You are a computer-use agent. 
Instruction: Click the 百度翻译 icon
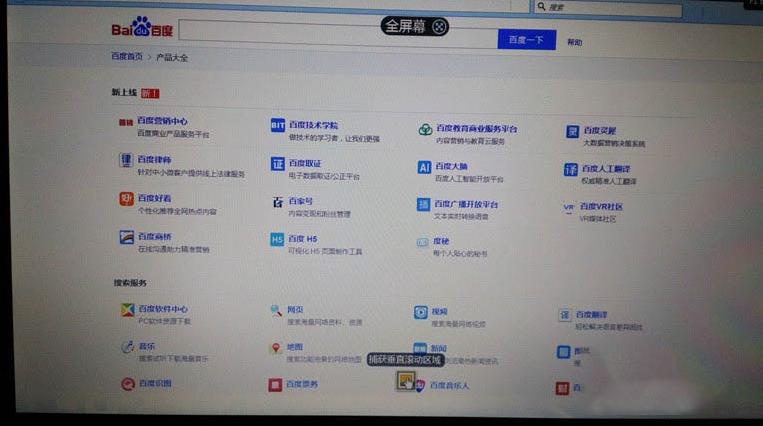click(564, 315)
